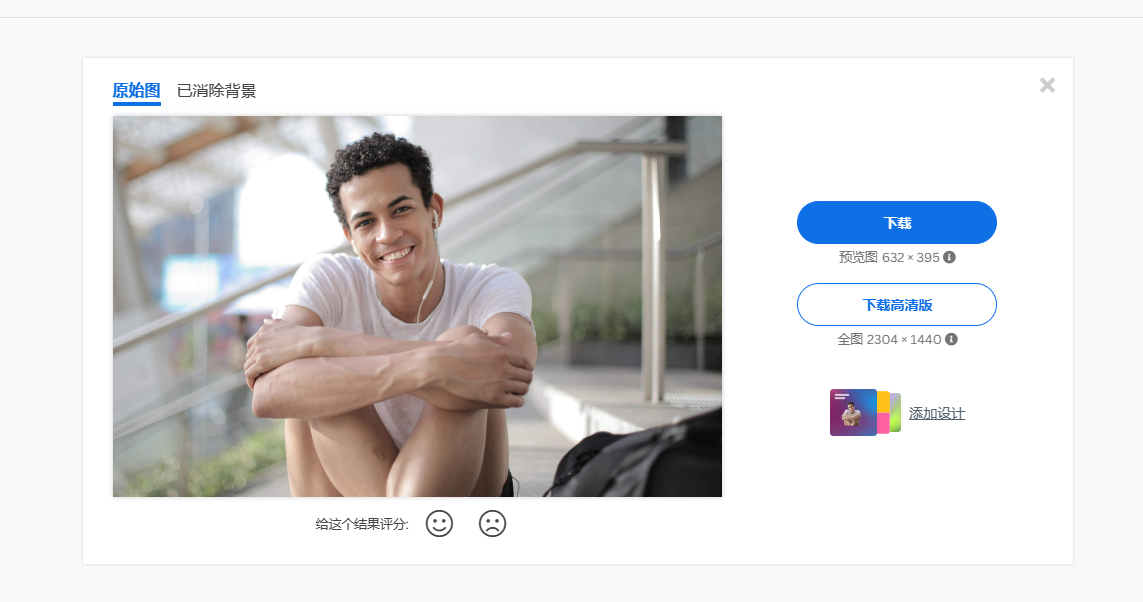Click the 下载高清版 button

897,305
